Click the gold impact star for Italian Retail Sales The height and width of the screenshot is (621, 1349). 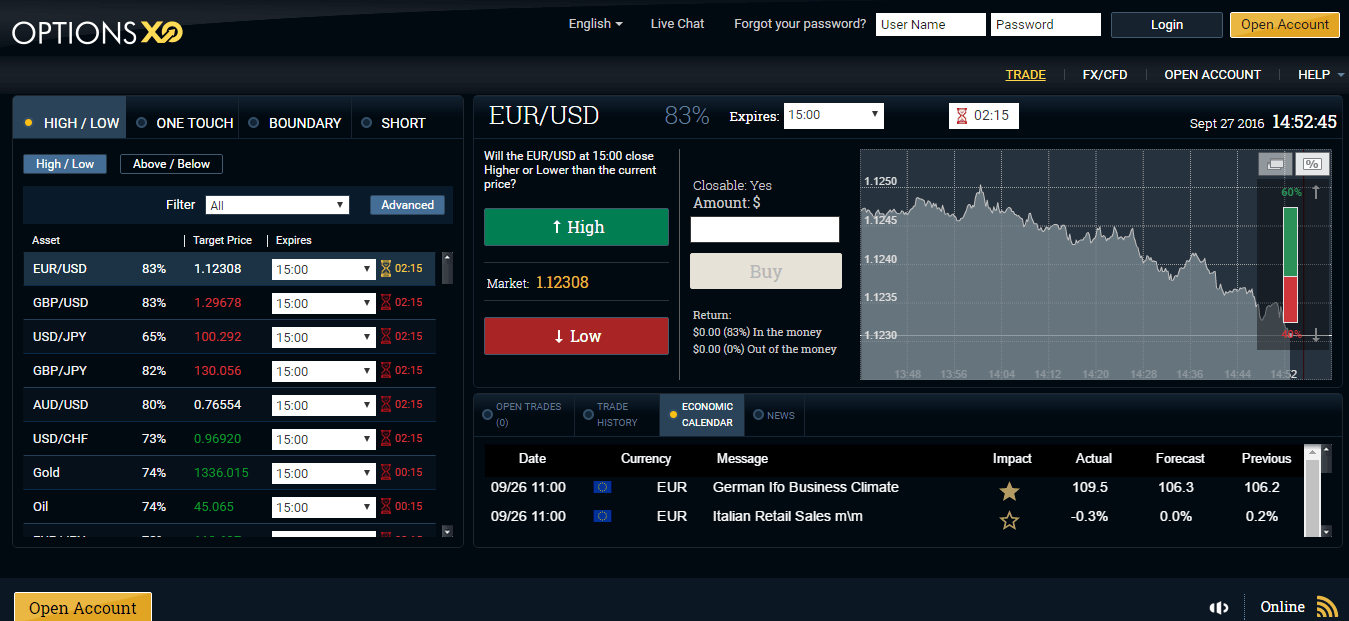click(x=1009, y=519)
